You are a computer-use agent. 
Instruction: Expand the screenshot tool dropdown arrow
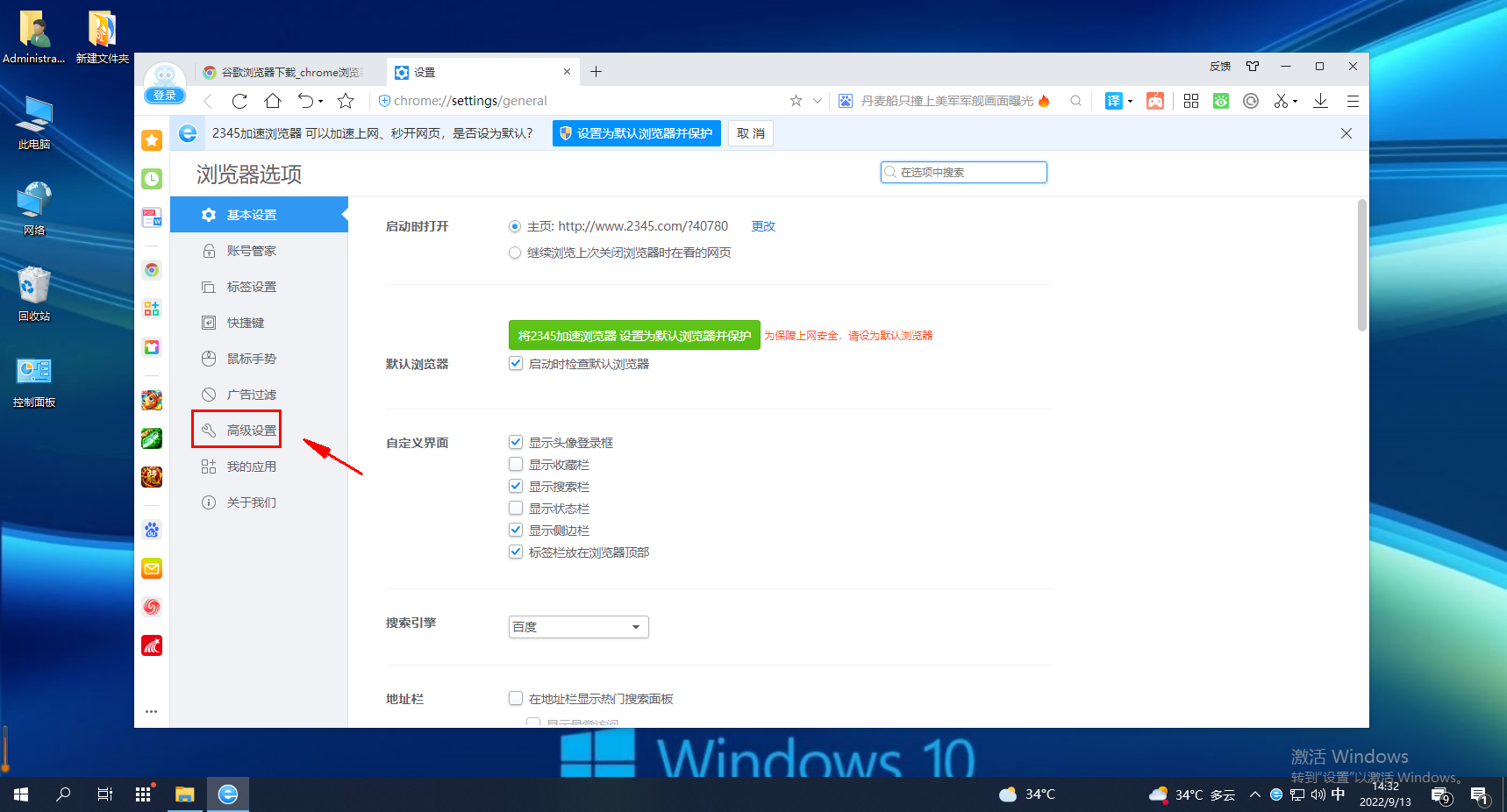point(1295,102)
